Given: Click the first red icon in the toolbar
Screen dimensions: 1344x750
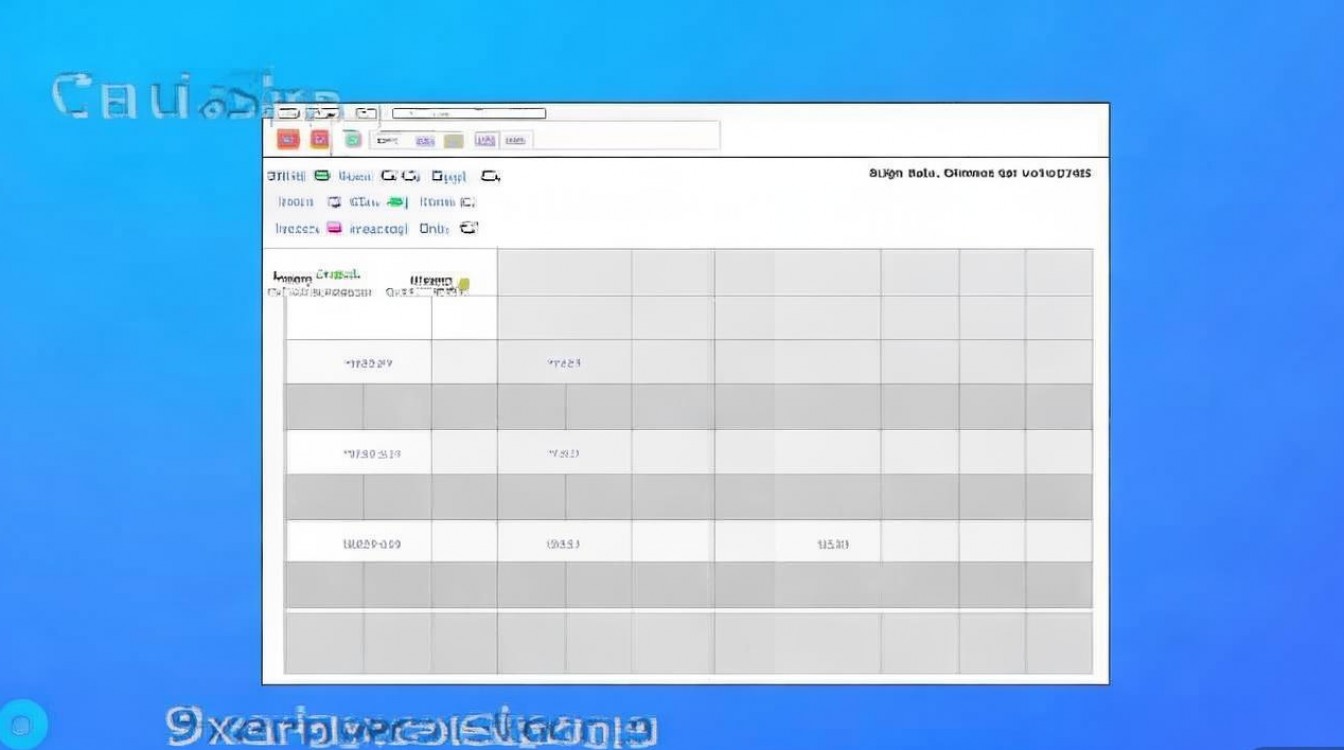Looking at the screenshot, I should pyautogui.click(x=288, y=140).
